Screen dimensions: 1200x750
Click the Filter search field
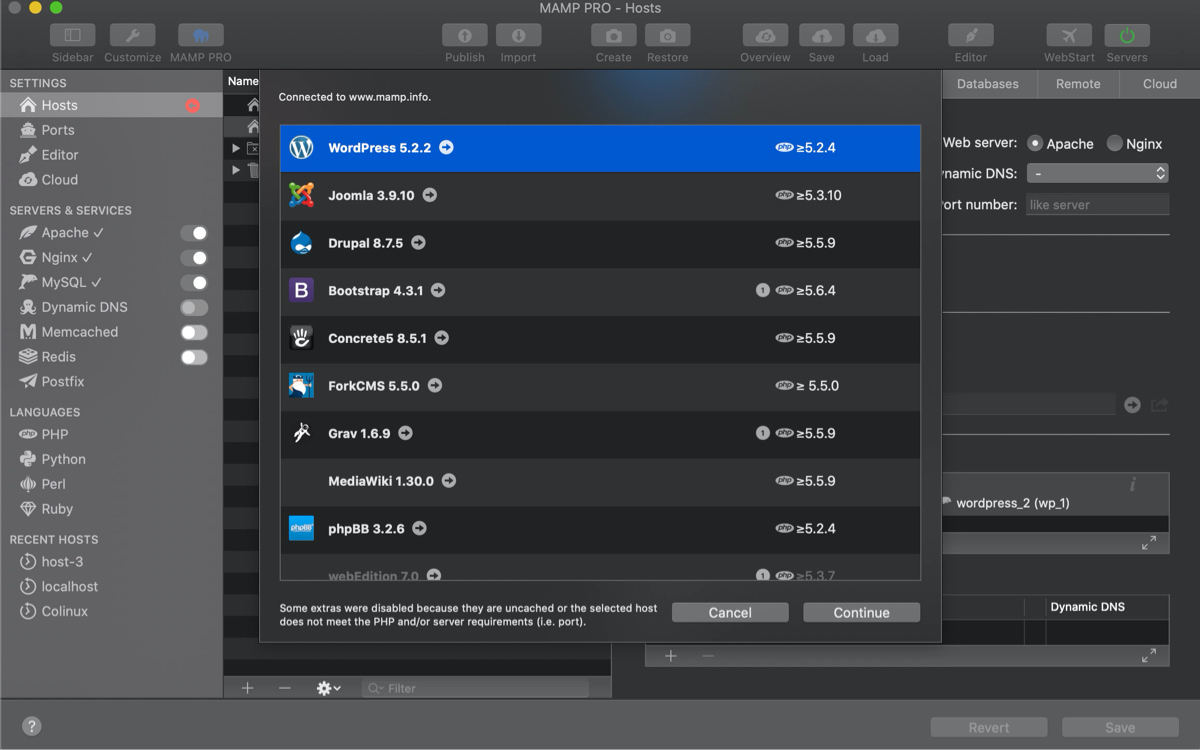coord(475,688)
